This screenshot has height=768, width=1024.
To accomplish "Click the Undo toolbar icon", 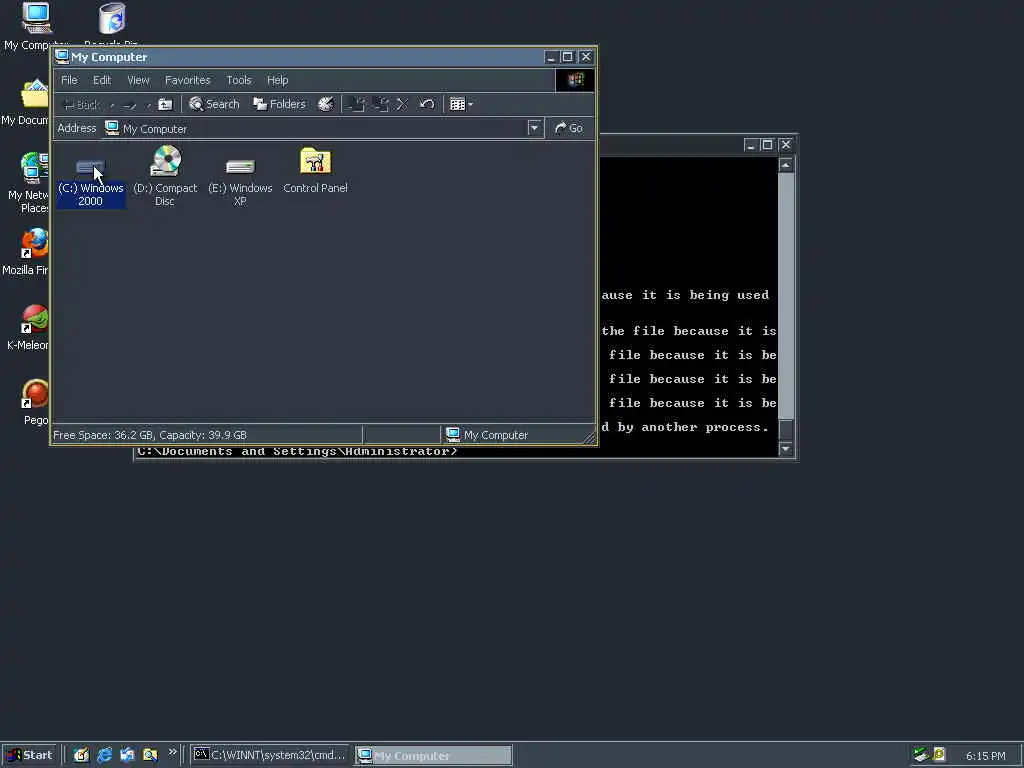I will [426, 104].
